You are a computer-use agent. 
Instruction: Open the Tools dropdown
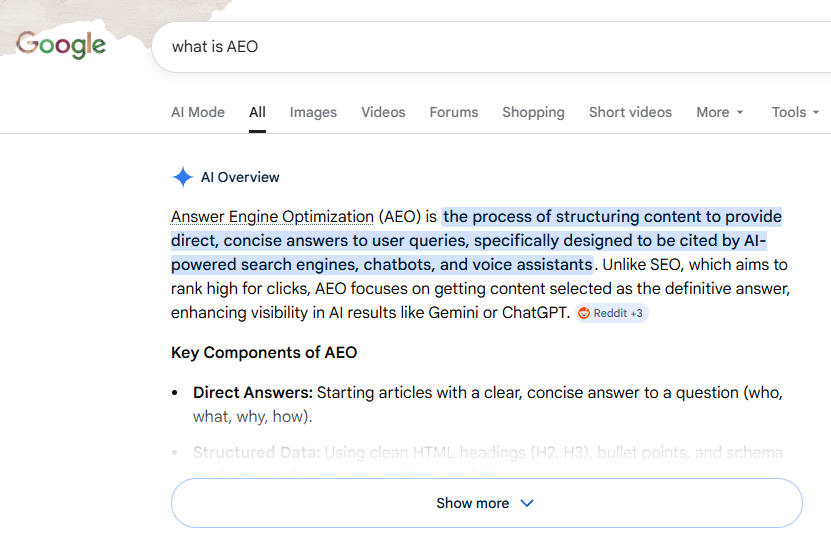(x=795, y=112)
